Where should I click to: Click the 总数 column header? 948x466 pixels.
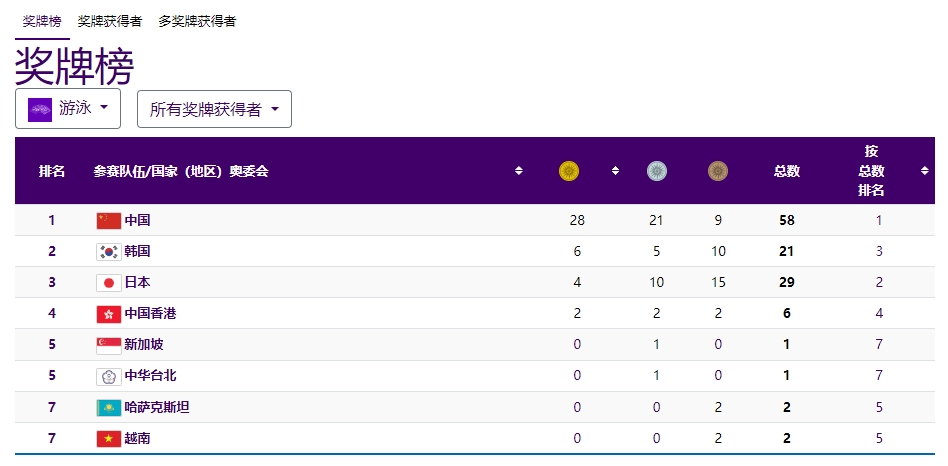click(786, 171)
